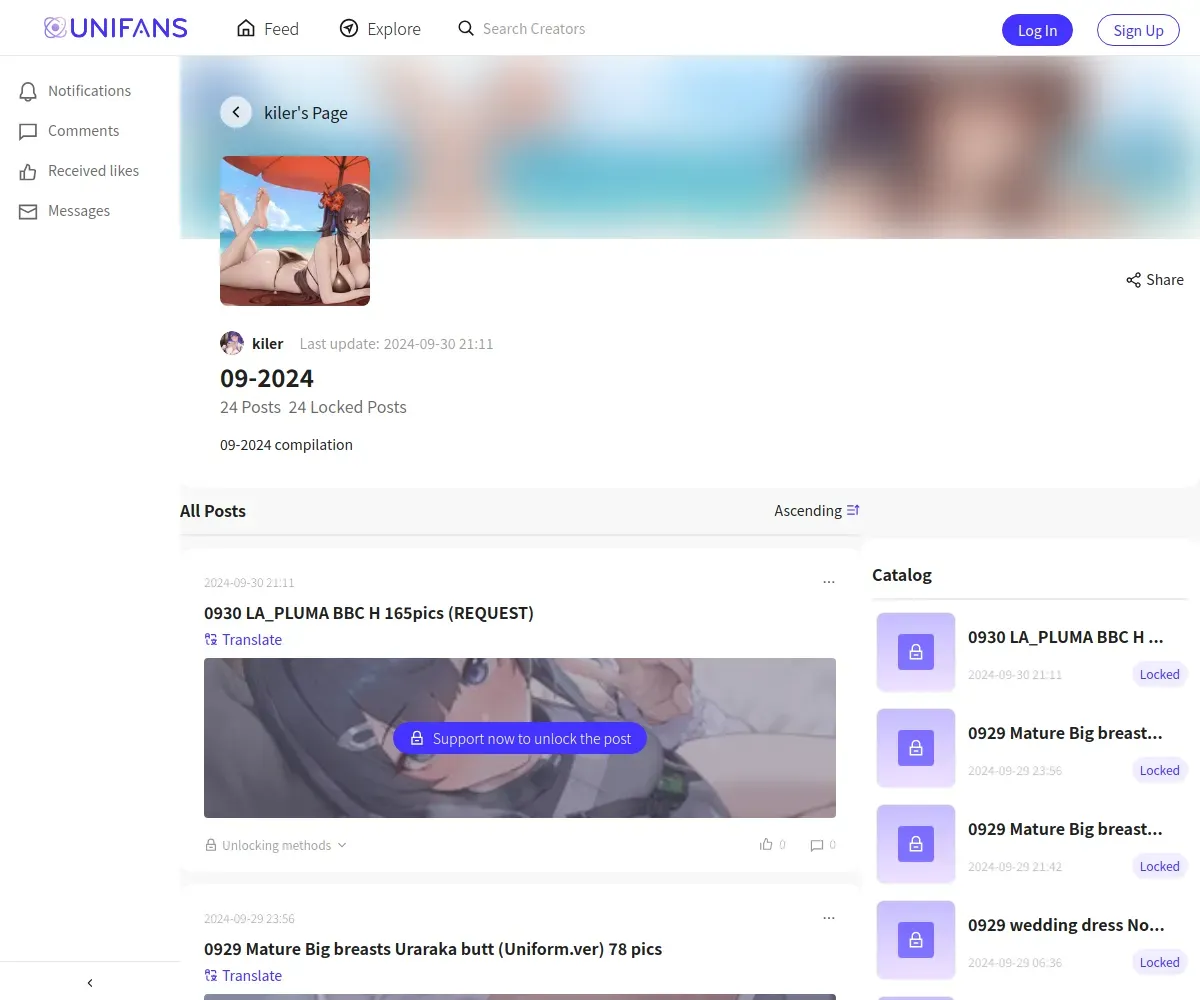This screenshot has width=1200, height=1000.
Task: Click lock icon of wedding dress catalog item
Action: 916,940
